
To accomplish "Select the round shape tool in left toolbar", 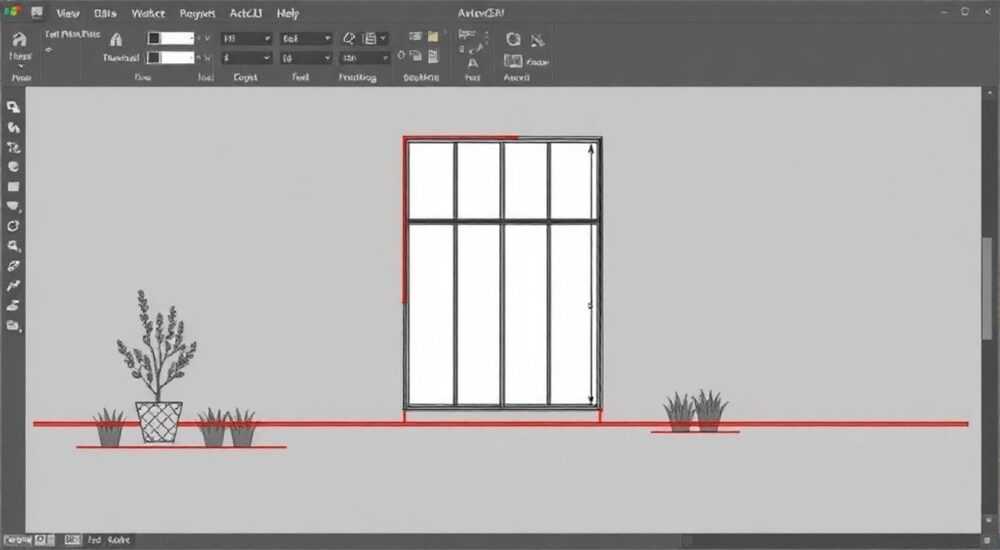I will 13,167.
